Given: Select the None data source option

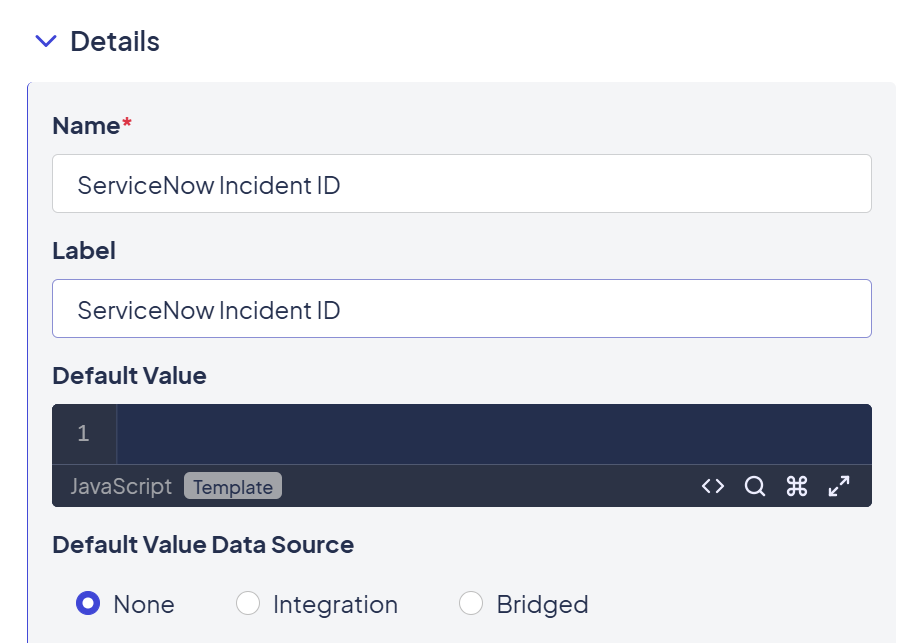Looking at the screenshot, I should pos(89,604).
